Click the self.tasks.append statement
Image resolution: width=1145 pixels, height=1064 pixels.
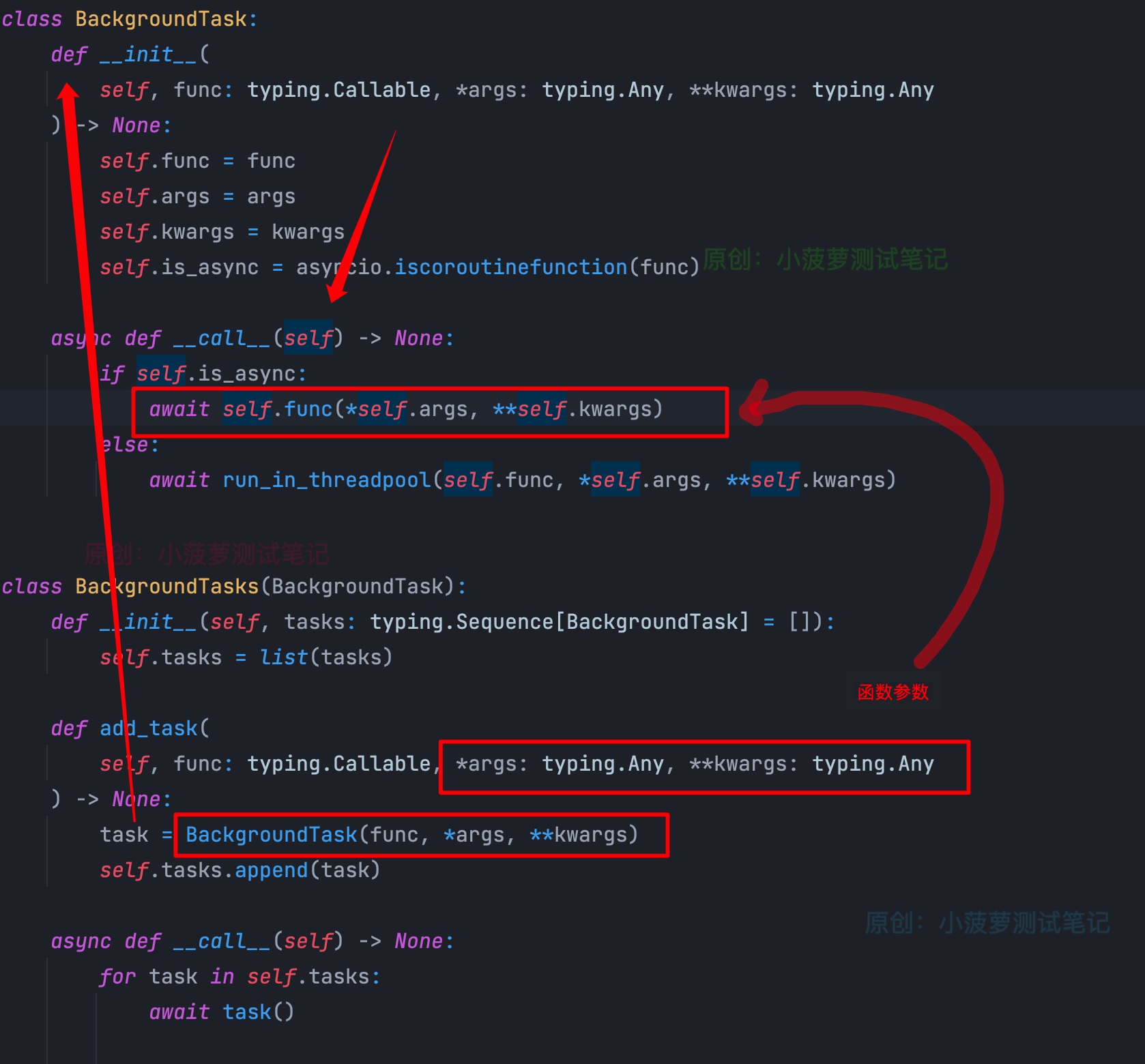point(240,870)
